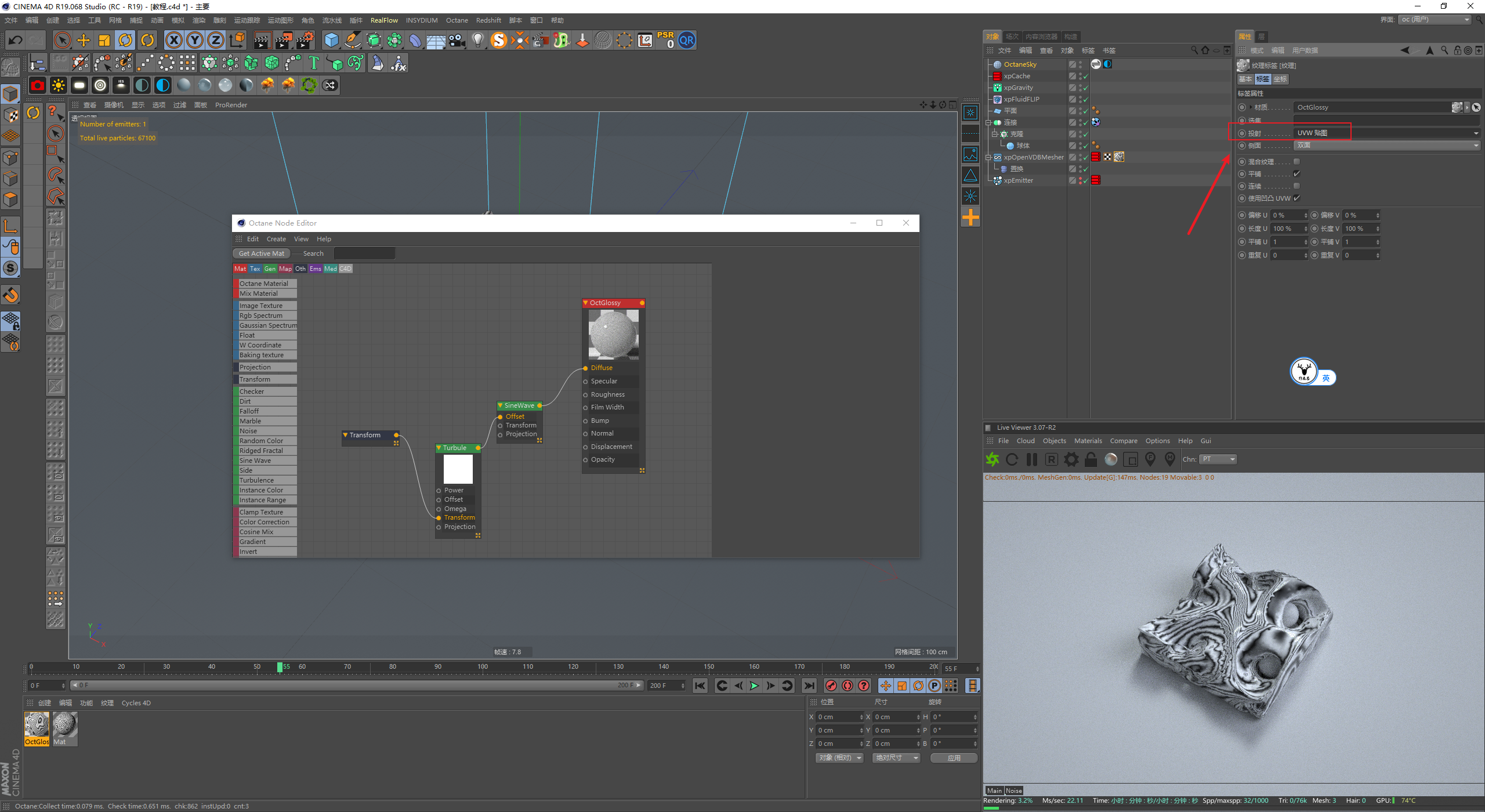Open 投射 UVW 贴图 dropdown
This screenshot has height=812, width=1485.
[x=1387, y=133]
